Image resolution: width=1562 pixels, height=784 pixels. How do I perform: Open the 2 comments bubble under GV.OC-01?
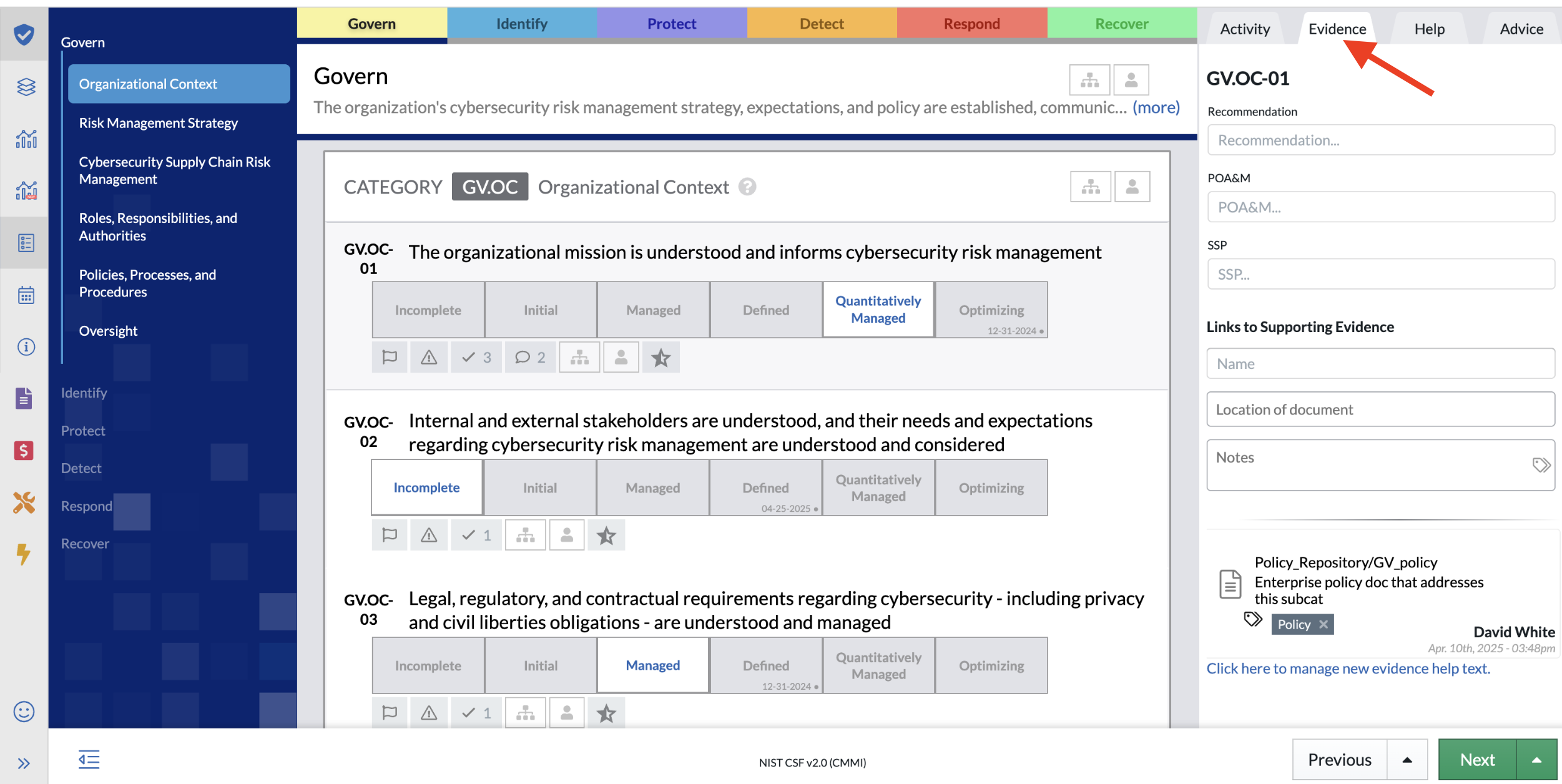(x=530, y=357)
